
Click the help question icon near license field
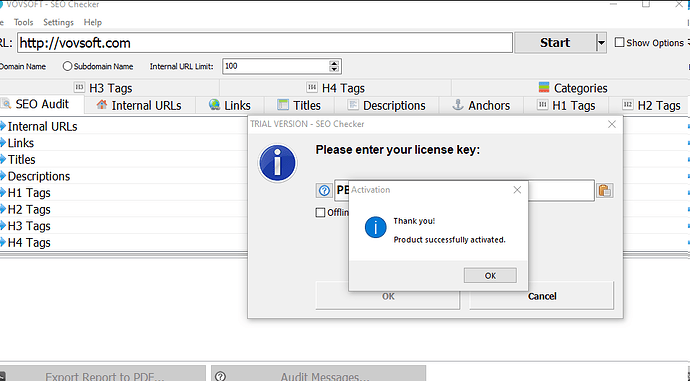point(324,190)
